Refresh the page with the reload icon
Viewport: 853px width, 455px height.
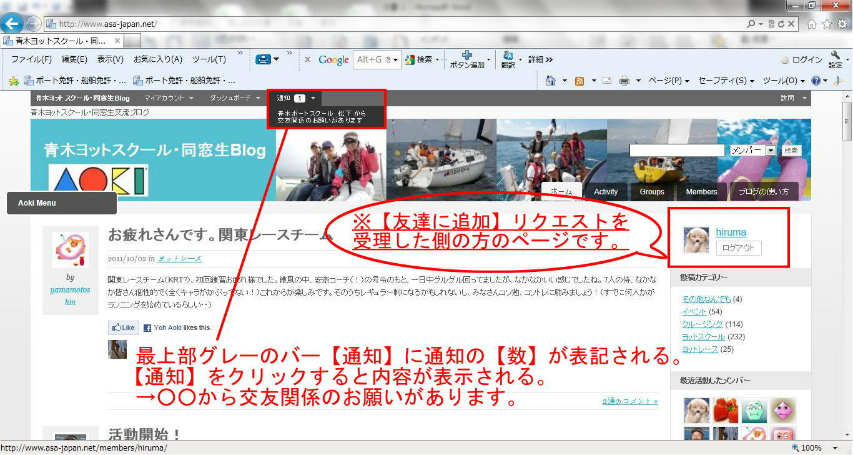coord(781,24)
